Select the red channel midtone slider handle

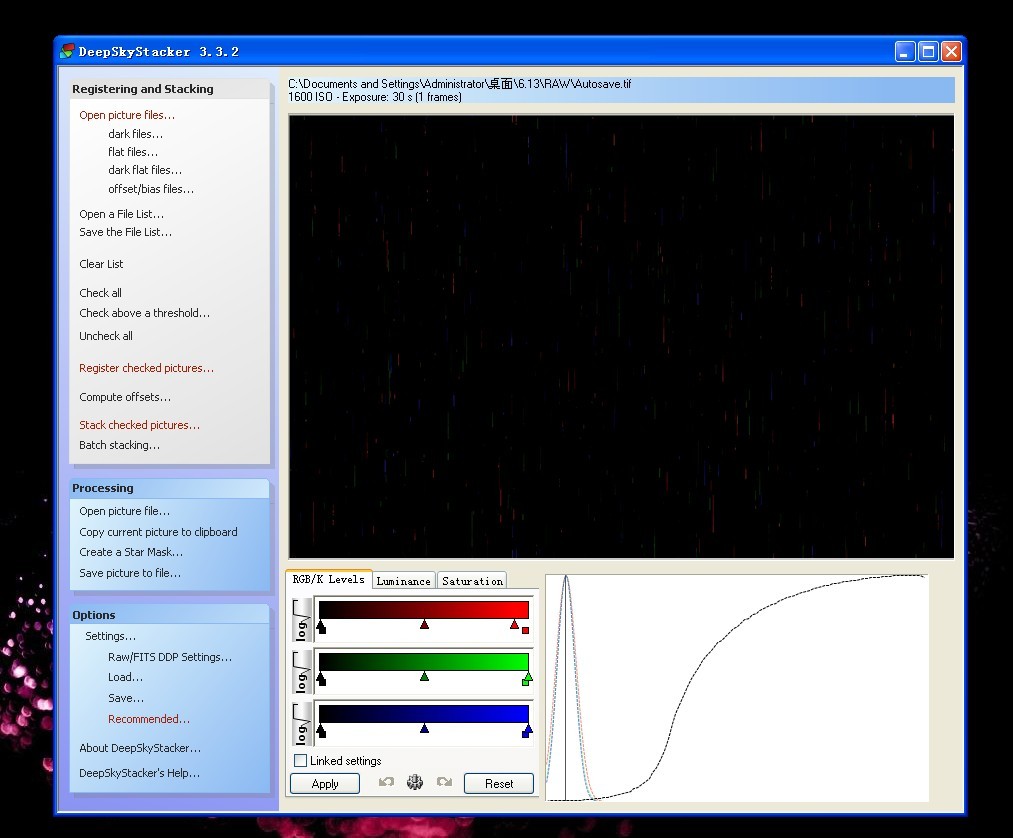click(424, 624)
